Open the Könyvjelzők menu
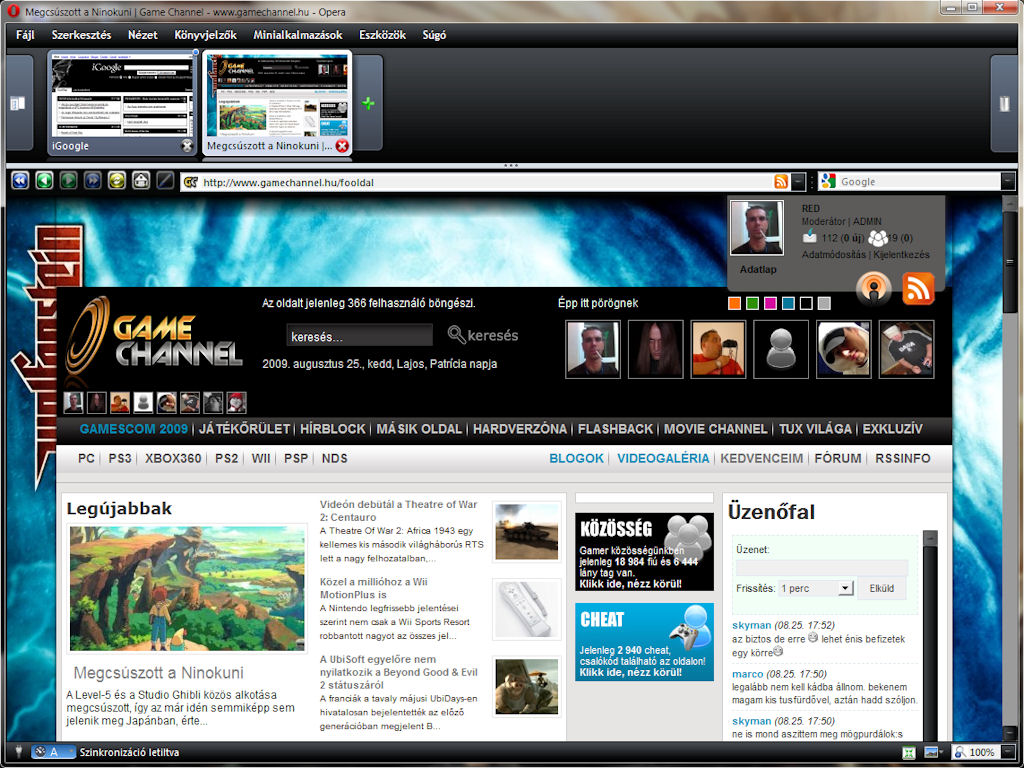This screenshot has width=1024, height=768. point(205,35)
